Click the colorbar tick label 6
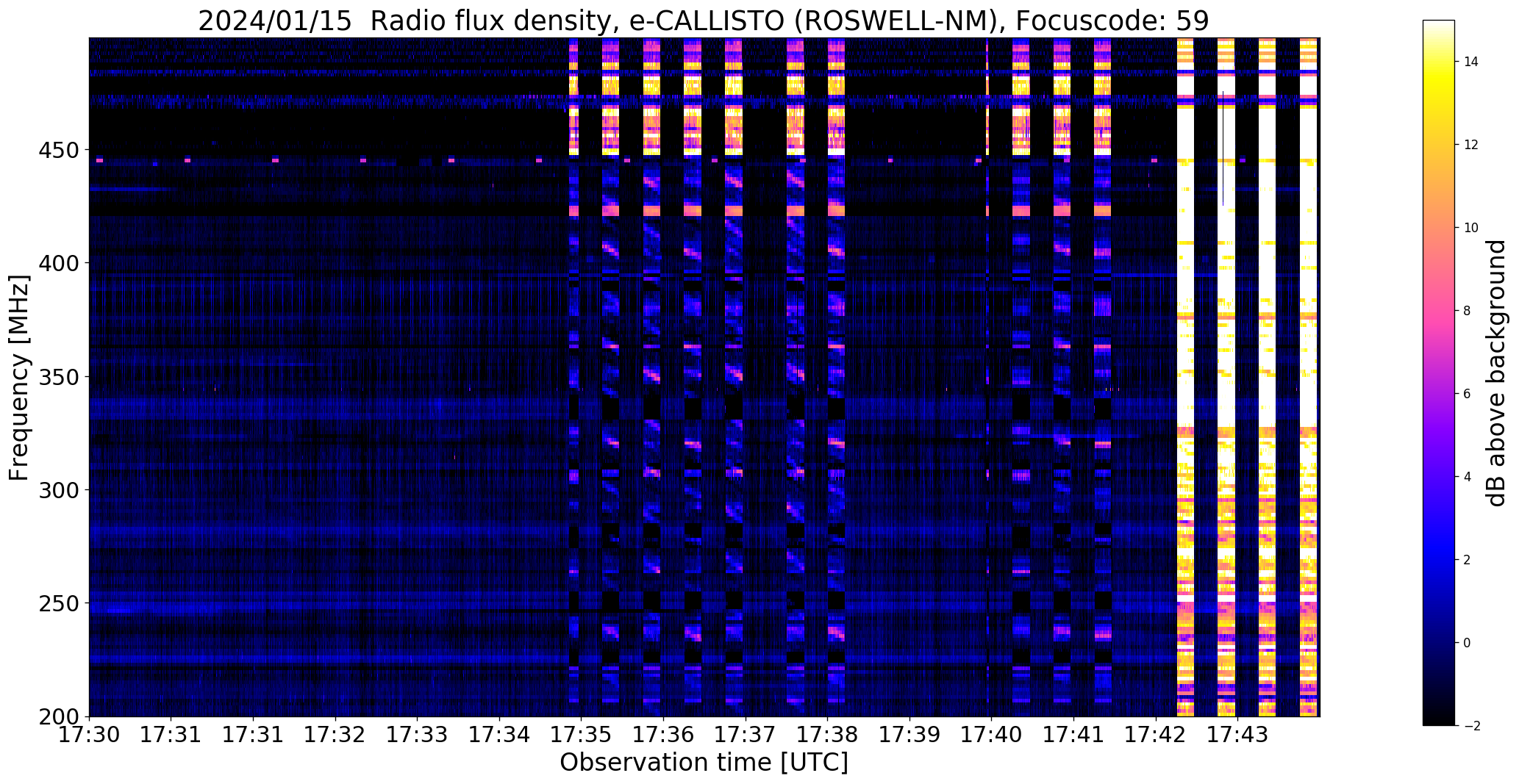Viewport: 1519px width, 784px height. (x=1467, y=394)
